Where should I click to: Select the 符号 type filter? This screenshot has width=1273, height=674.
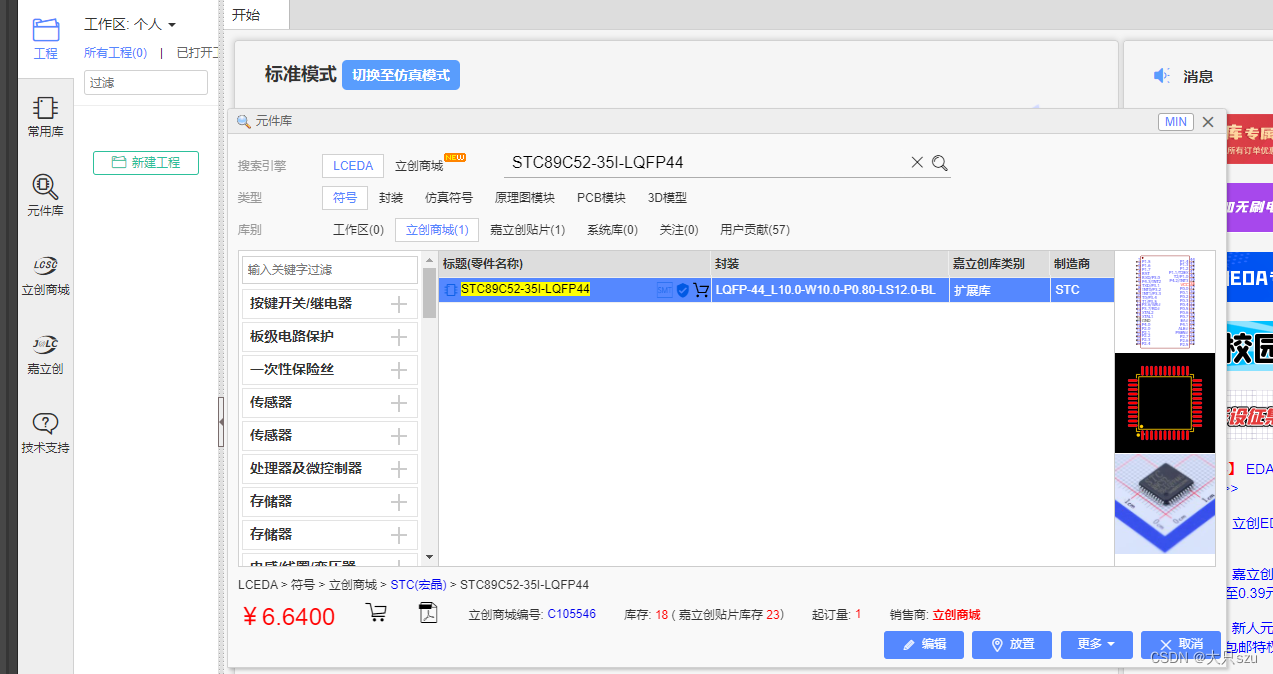345,198
